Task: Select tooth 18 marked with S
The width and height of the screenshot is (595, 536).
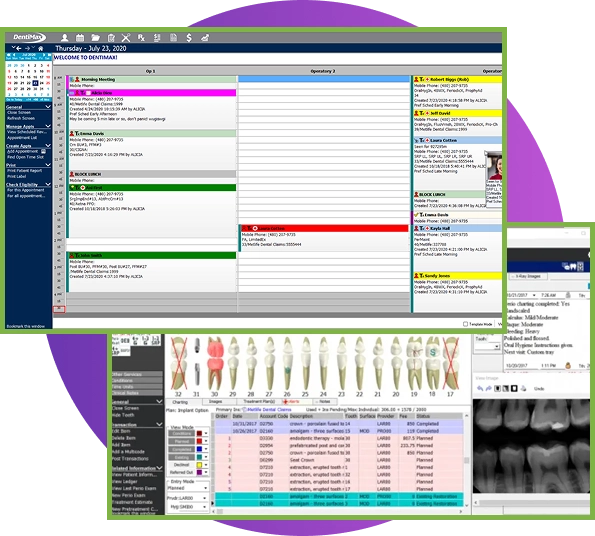Action: 432,364
